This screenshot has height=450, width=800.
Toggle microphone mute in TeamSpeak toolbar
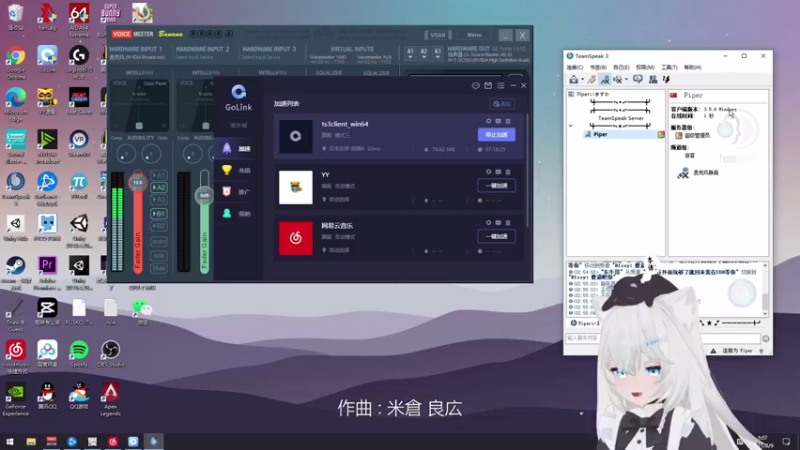(605, 80)
